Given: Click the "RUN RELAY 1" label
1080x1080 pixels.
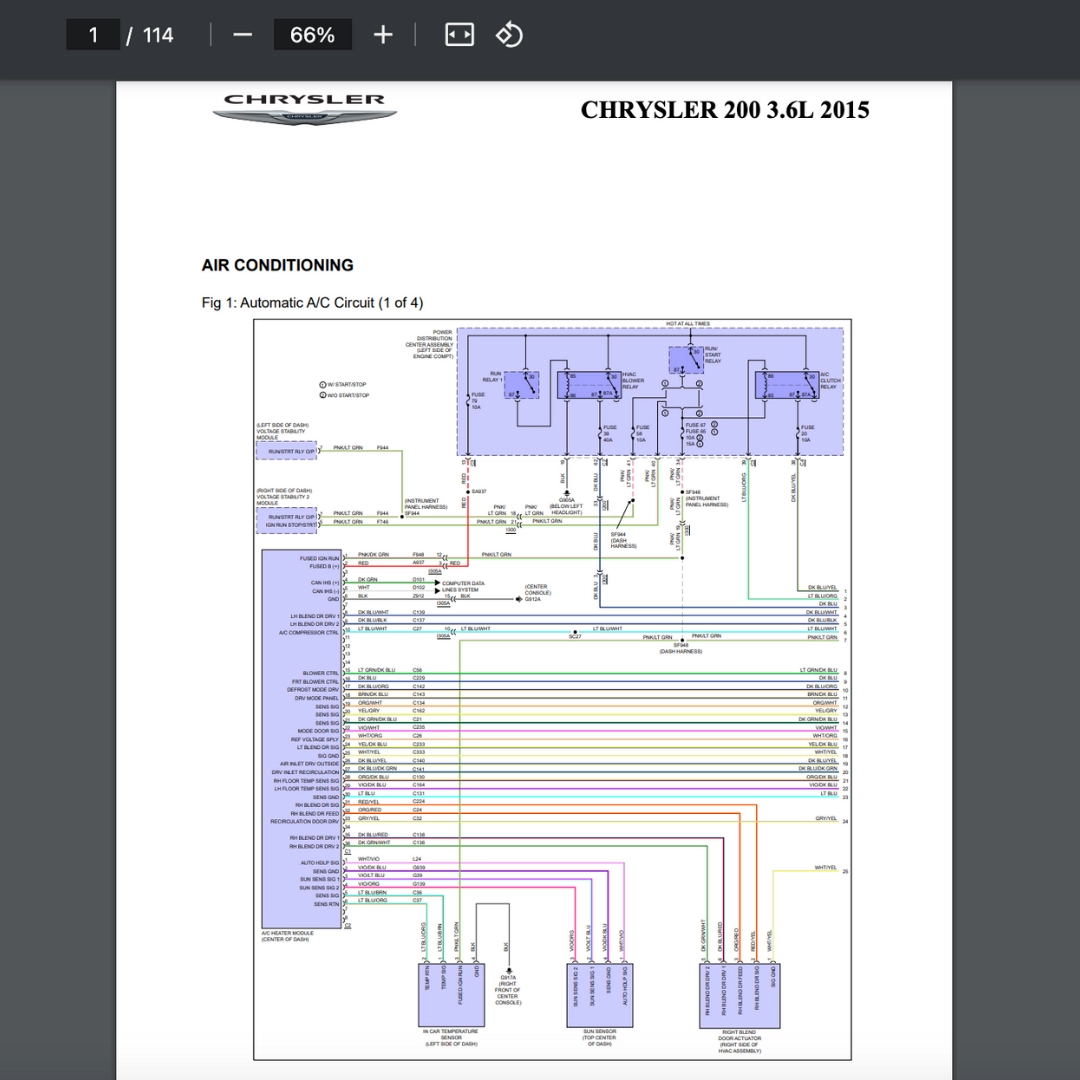Looking at the screenshot, I should tap(492, 377).
